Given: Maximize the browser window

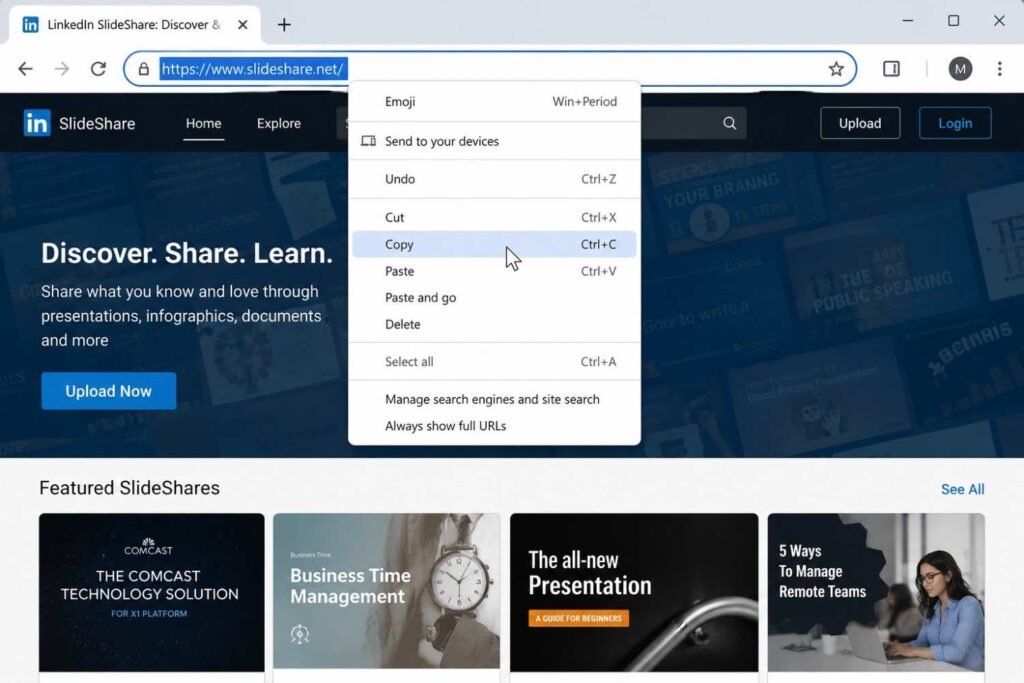Looking at the screenshot, I should tap(953, 21).
